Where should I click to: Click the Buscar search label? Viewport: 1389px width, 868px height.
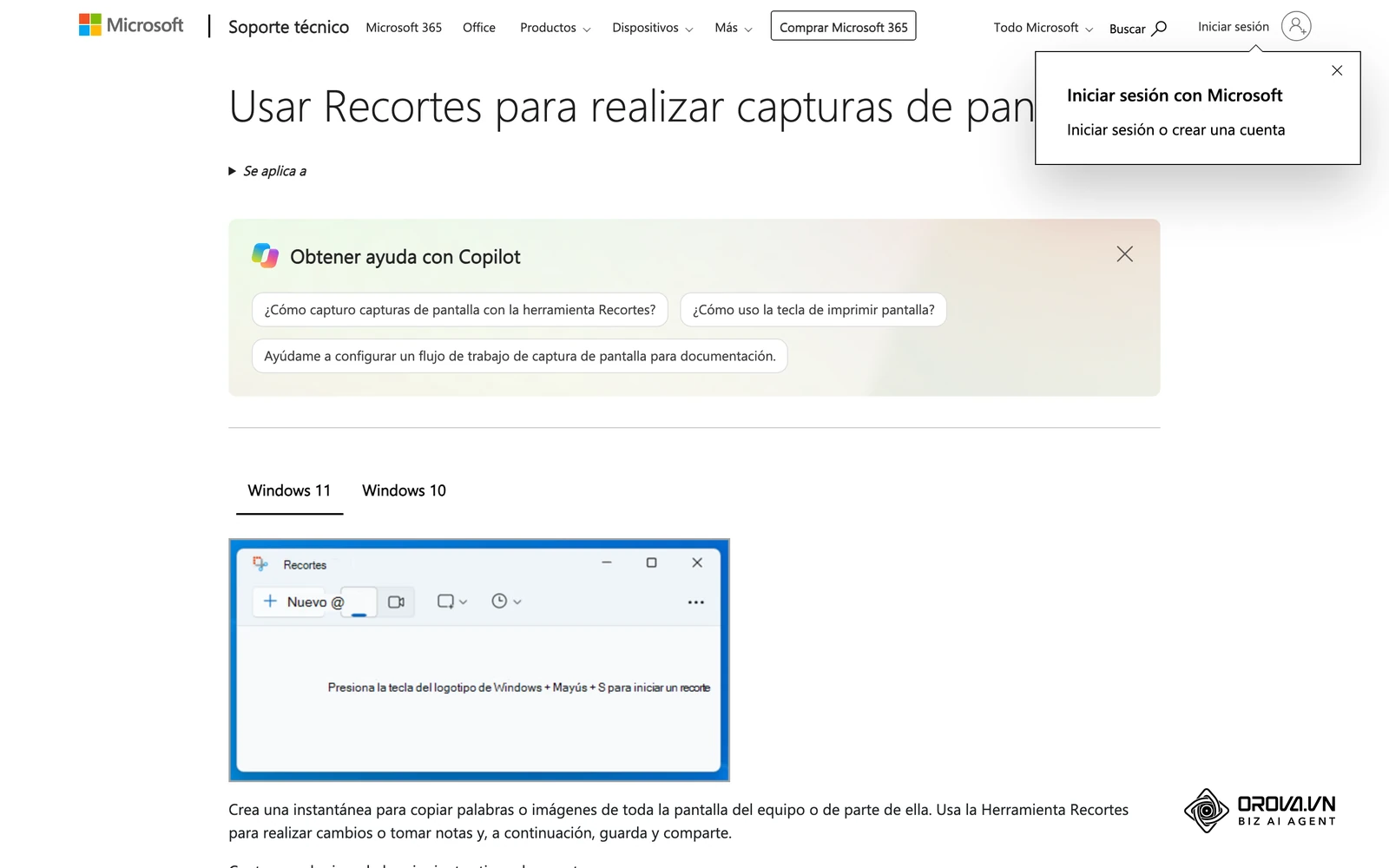(x=1127, y=29)
